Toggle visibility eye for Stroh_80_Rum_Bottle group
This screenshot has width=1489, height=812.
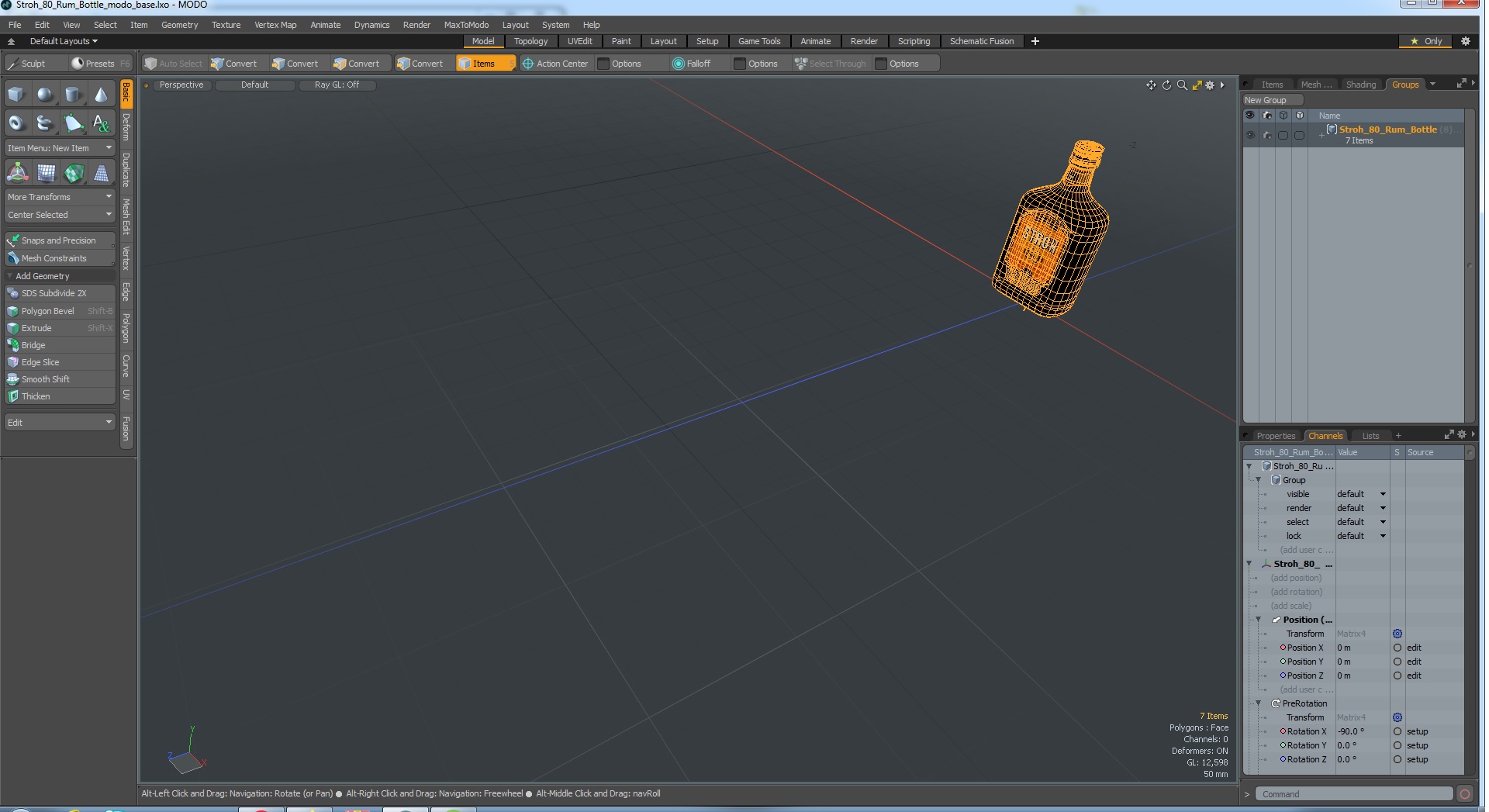[x=1250, y=135]
